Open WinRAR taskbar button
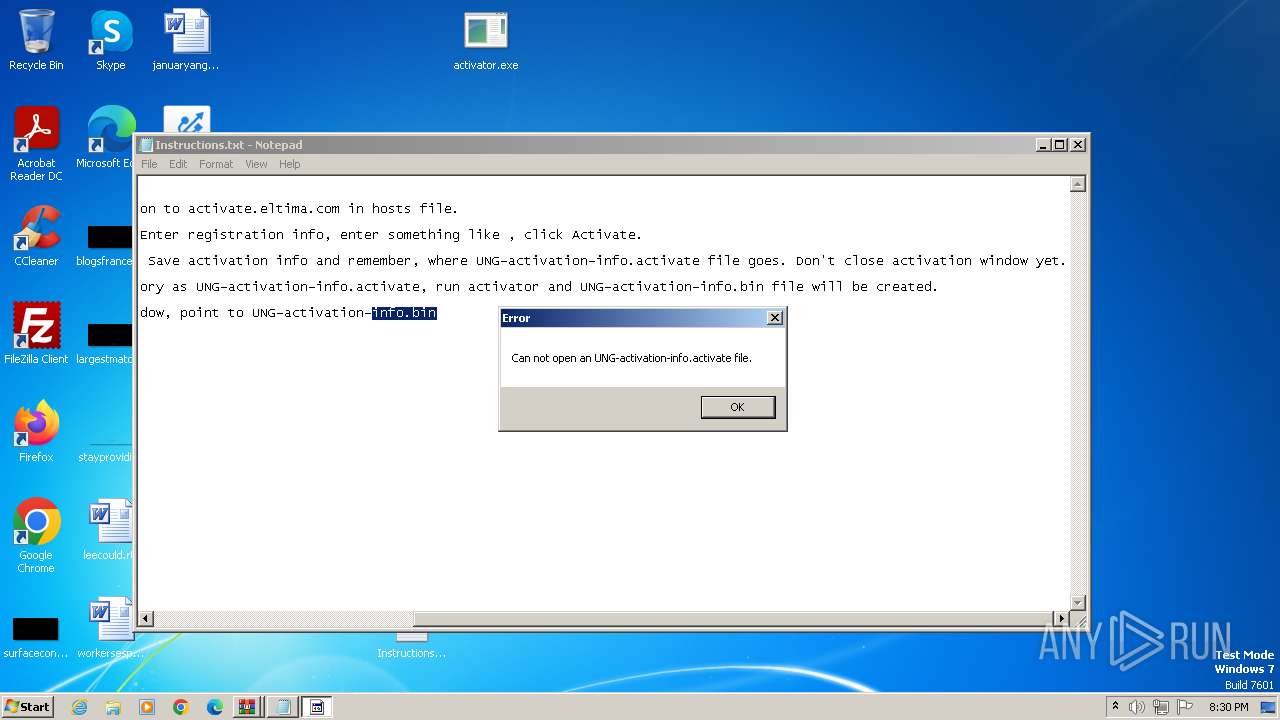1280x720 pixels. (249, 707)
